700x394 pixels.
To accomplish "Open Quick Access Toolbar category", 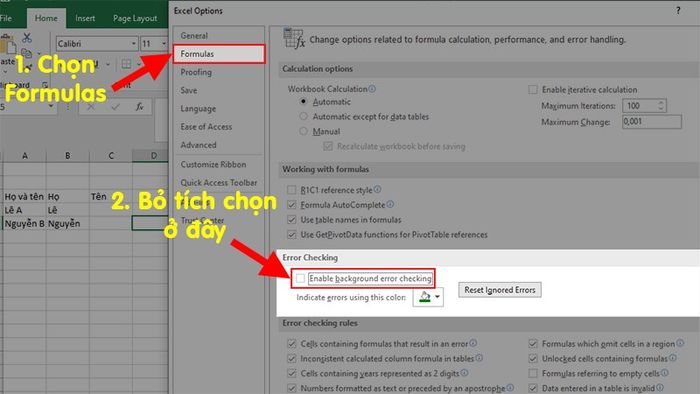I will click(x=219, y=182).
